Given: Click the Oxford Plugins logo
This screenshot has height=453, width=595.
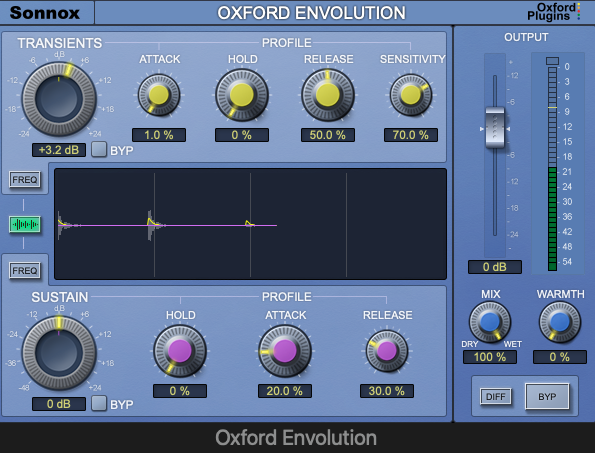Looking at the screenshot, I should coord(554,12).
